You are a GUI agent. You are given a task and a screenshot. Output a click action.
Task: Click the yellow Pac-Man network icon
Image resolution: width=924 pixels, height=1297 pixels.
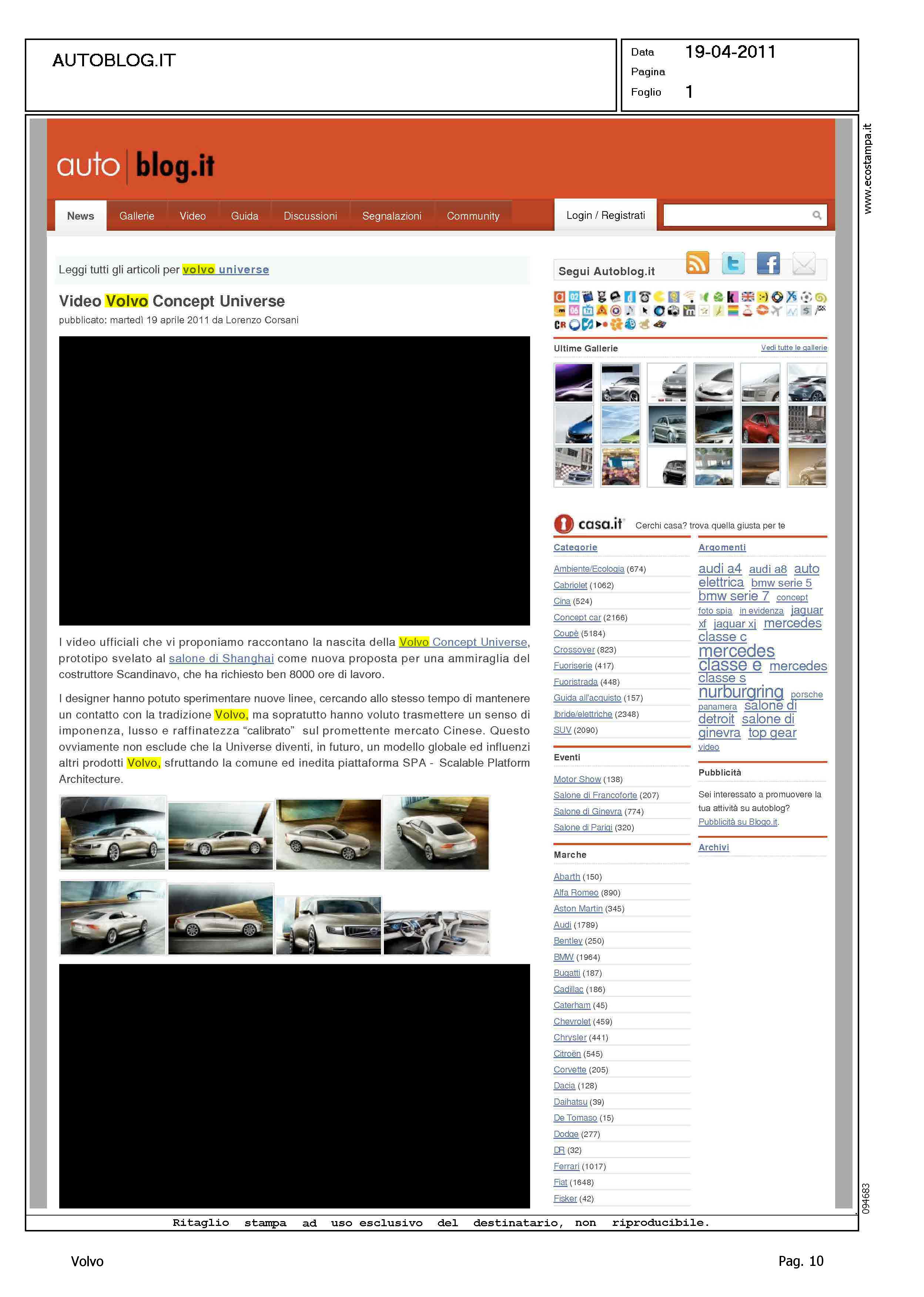[x=659, y=297]
